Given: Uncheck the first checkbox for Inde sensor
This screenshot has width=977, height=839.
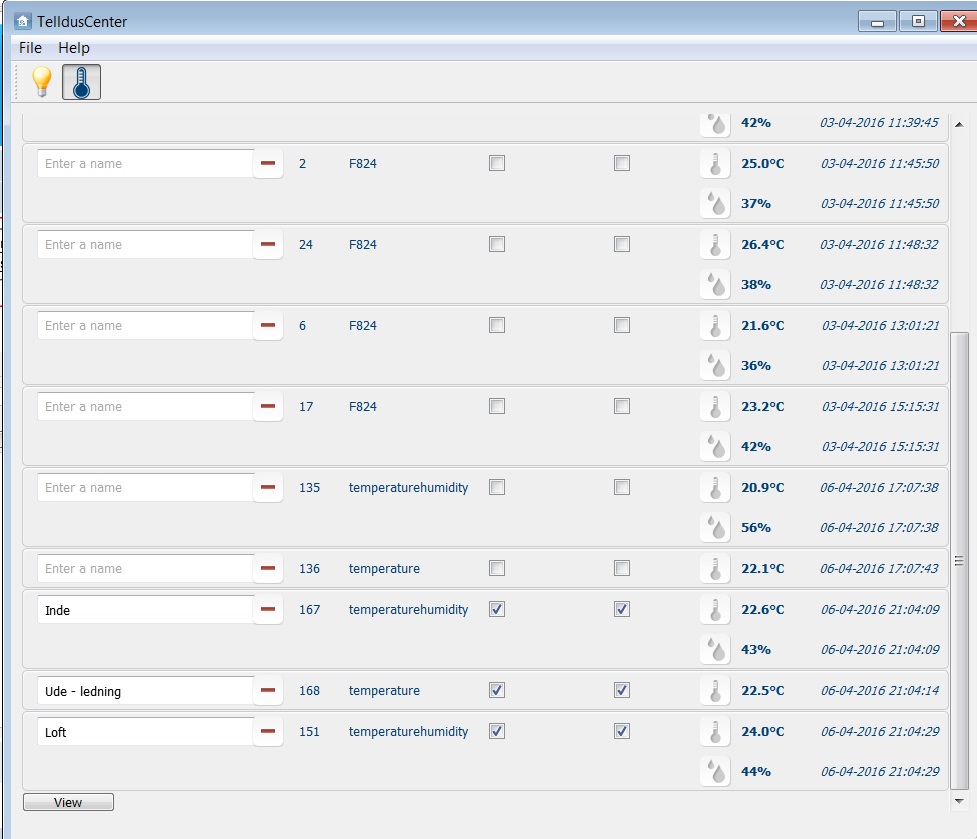Looking at the screenshot, I should [x=497, y=609].
